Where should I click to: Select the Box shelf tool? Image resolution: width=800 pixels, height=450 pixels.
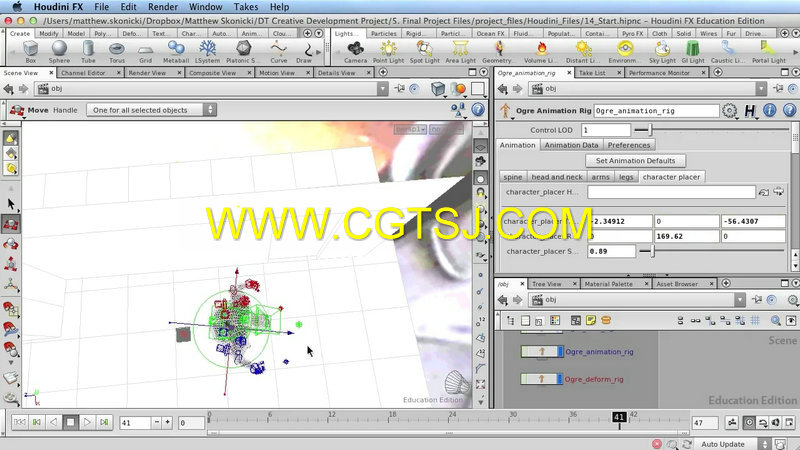(31, 52)
